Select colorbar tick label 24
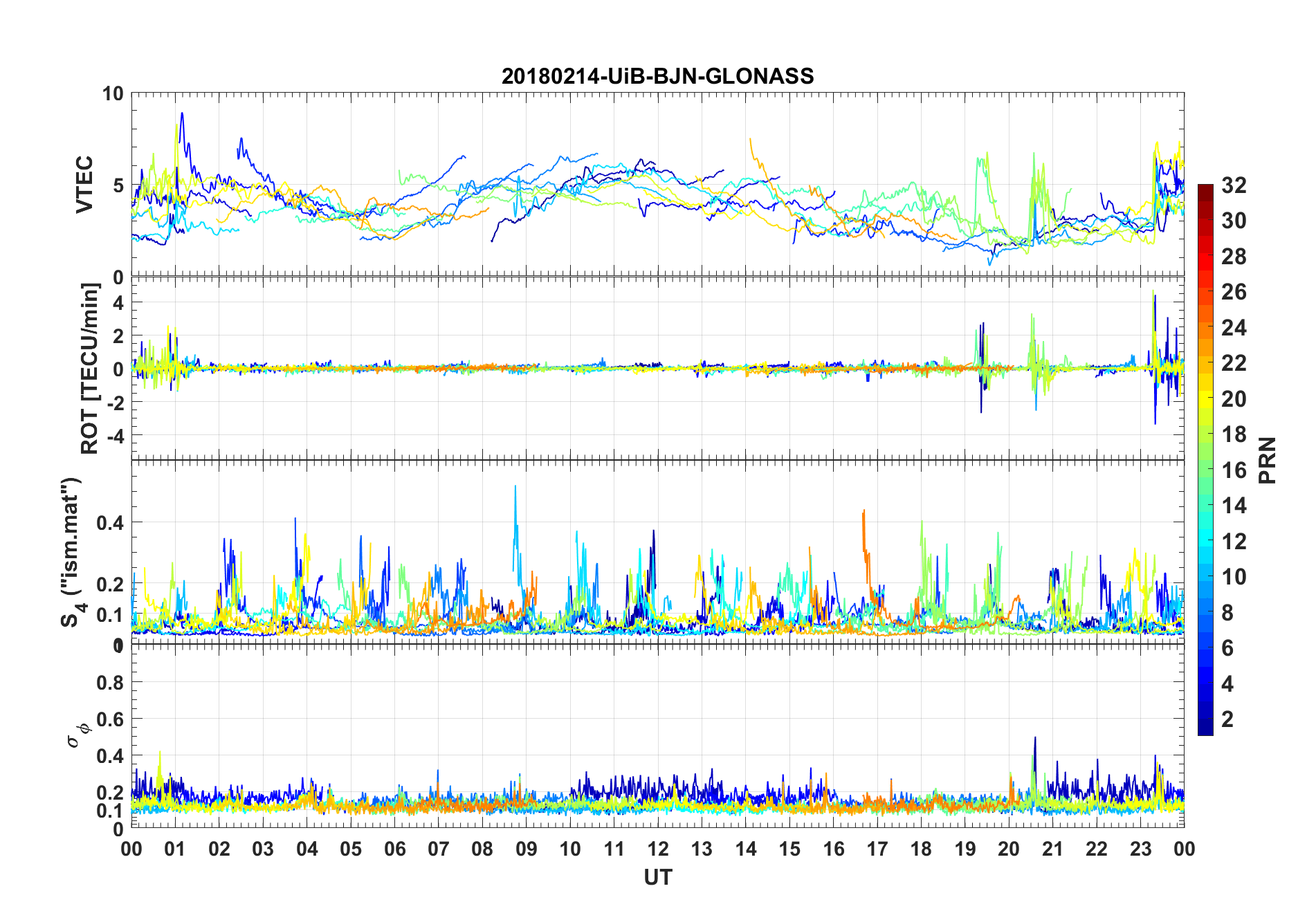 (x=1234, y=328)
